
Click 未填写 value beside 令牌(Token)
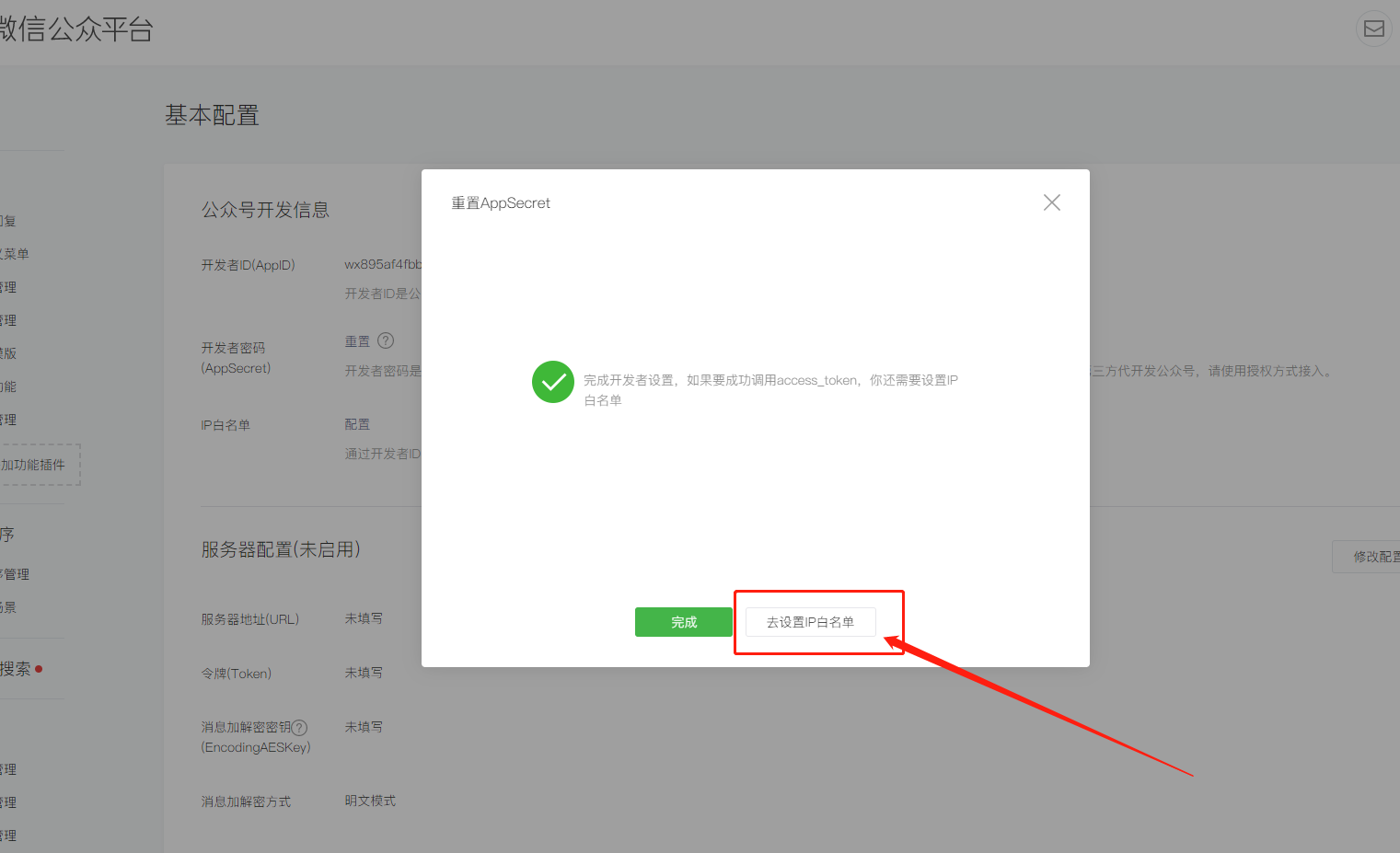[x=364, y=673]
